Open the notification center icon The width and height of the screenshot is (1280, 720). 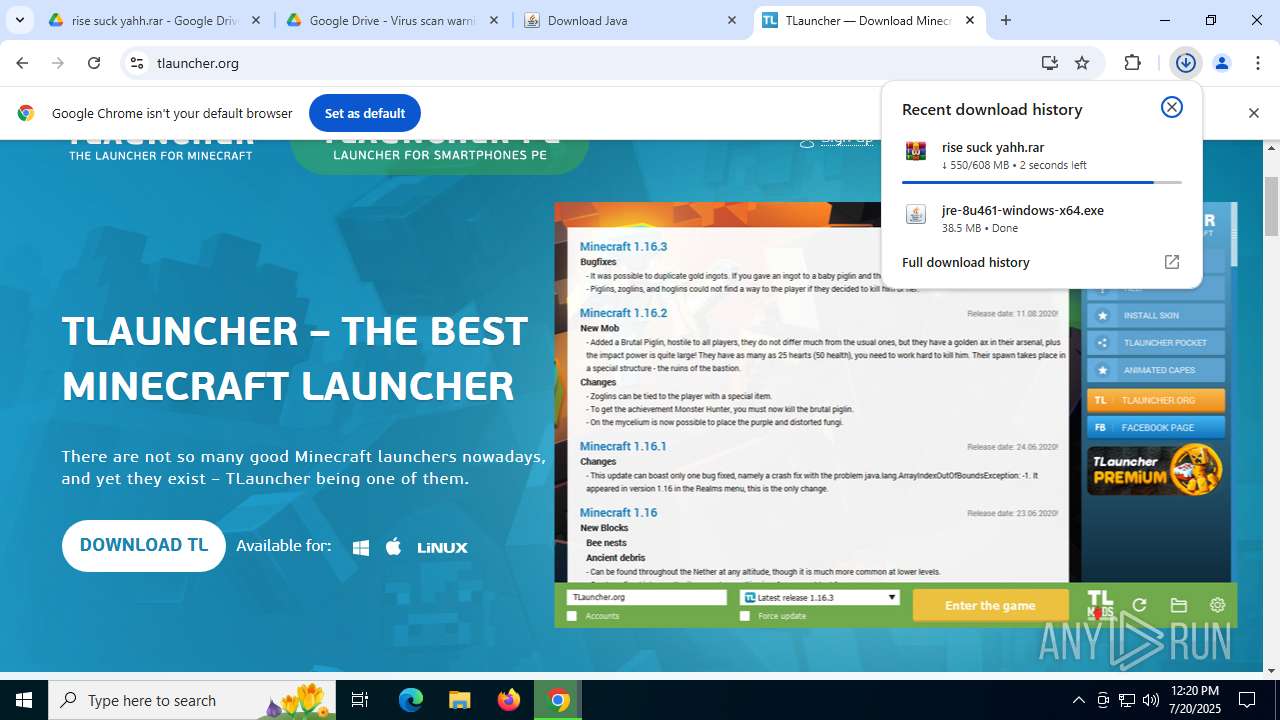1247,700
